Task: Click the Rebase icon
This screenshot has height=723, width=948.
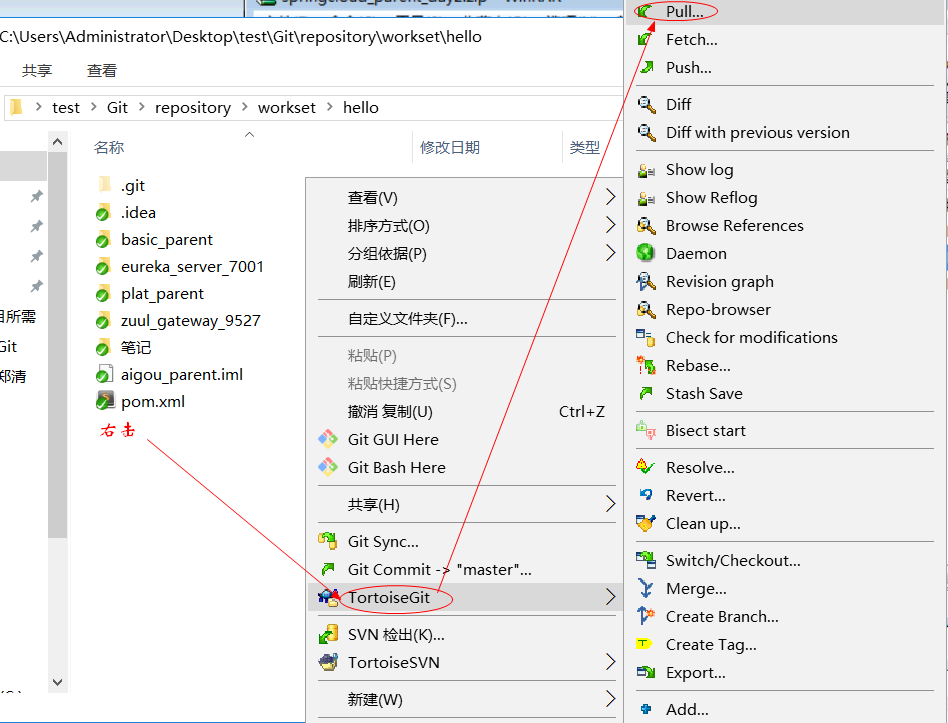Action: [x=646, y=366]
